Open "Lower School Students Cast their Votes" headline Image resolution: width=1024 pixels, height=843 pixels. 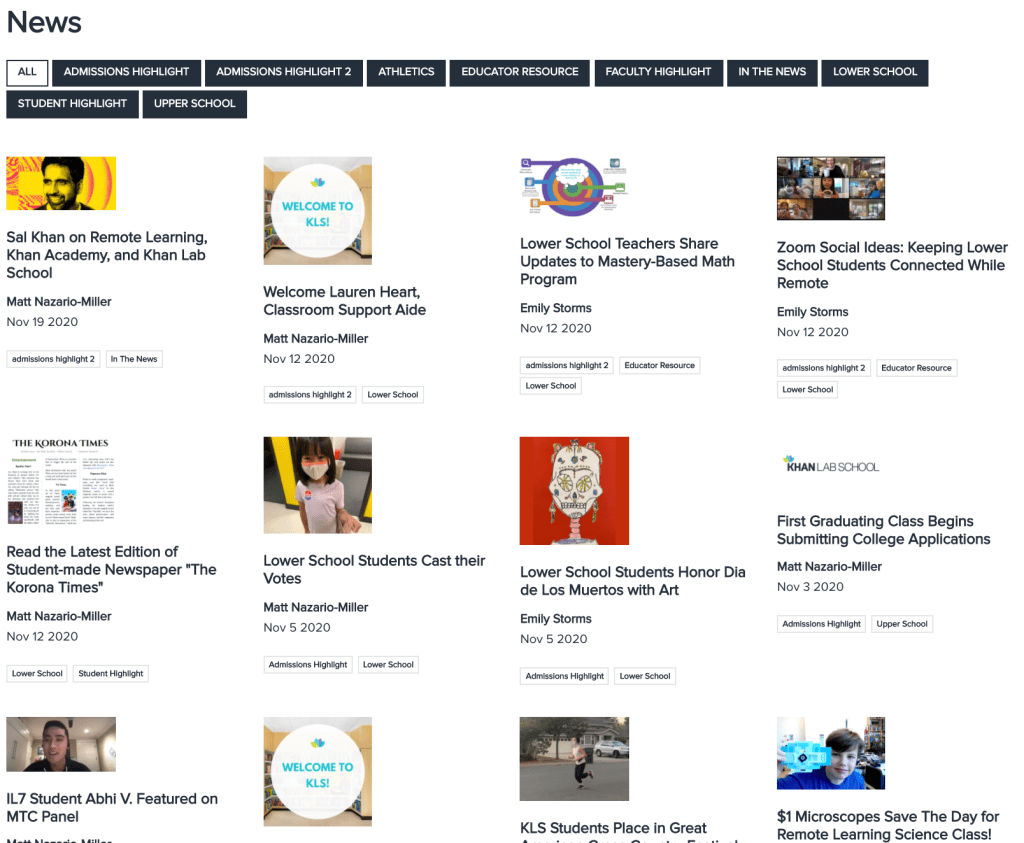point(374,569)
